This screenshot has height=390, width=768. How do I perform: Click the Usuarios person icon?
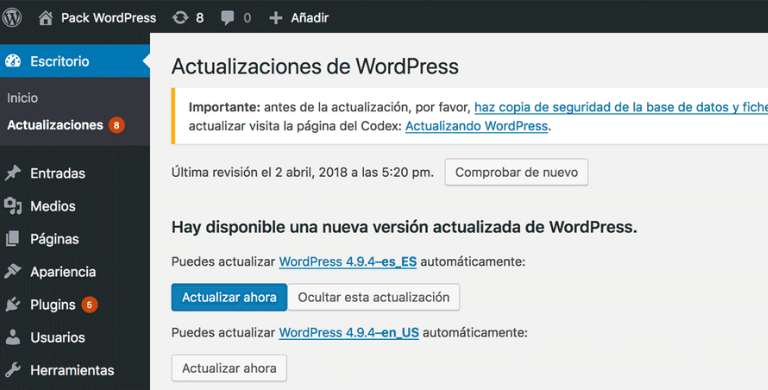pos(13,337)
